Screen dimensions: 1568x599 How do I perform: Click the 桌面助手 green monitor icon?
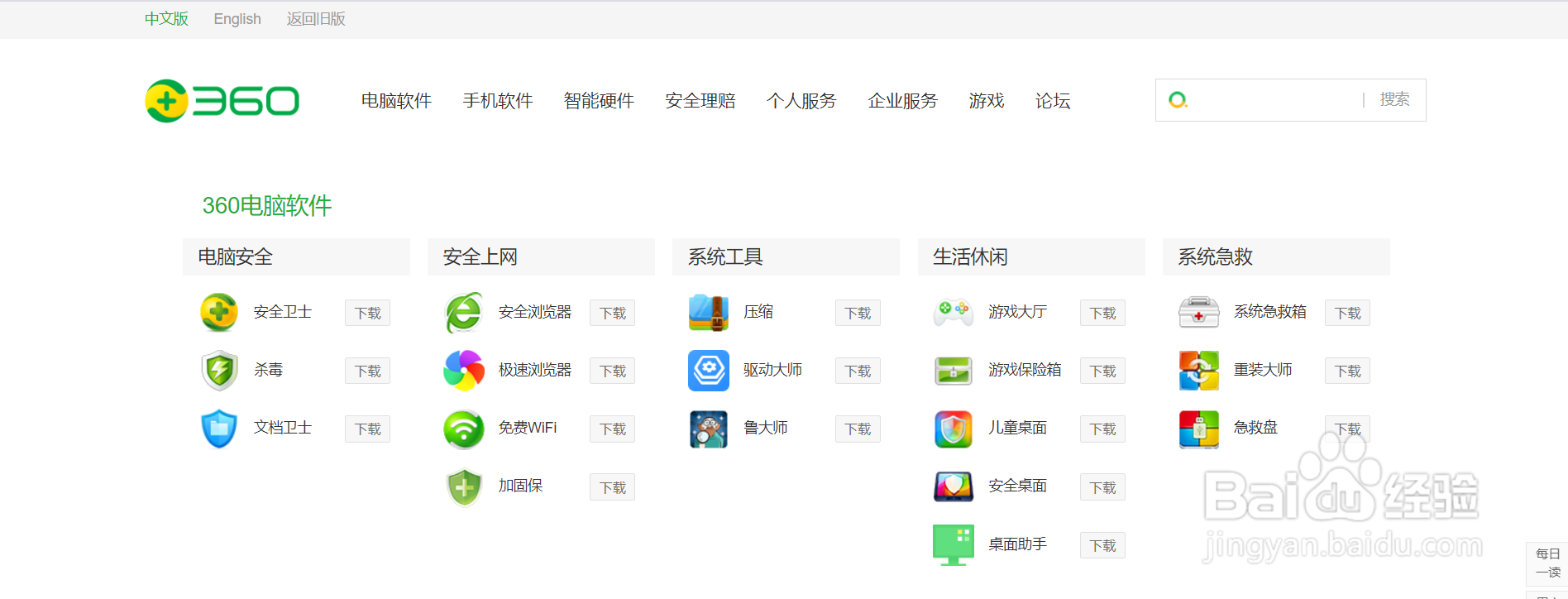coord(953,544)
